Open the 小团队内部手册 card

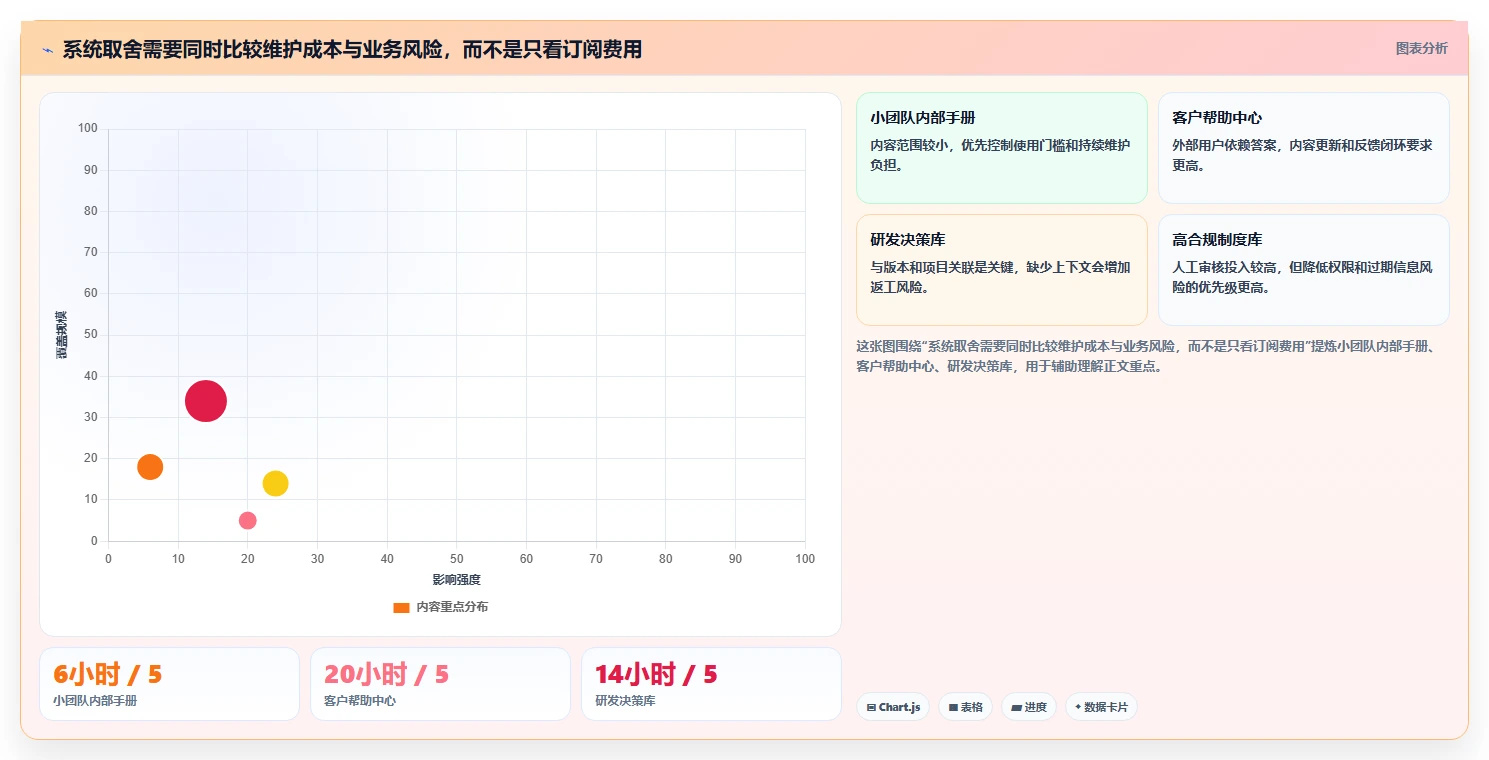click(x=1001, y=148)
